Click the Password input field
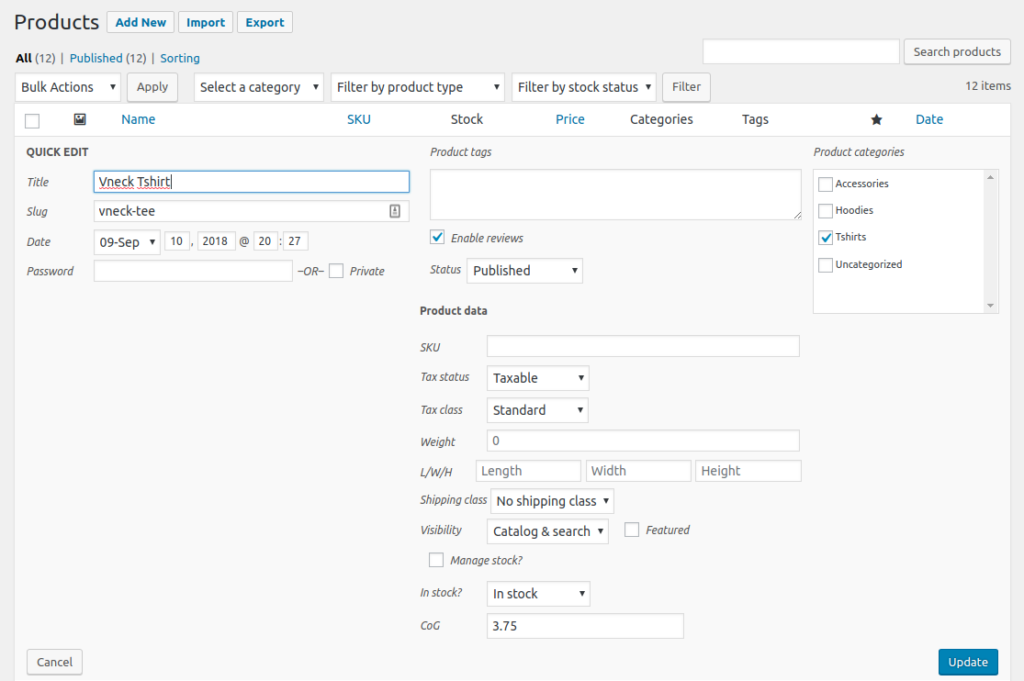This screenshot has height=681, width=1024. pos(193,271)
